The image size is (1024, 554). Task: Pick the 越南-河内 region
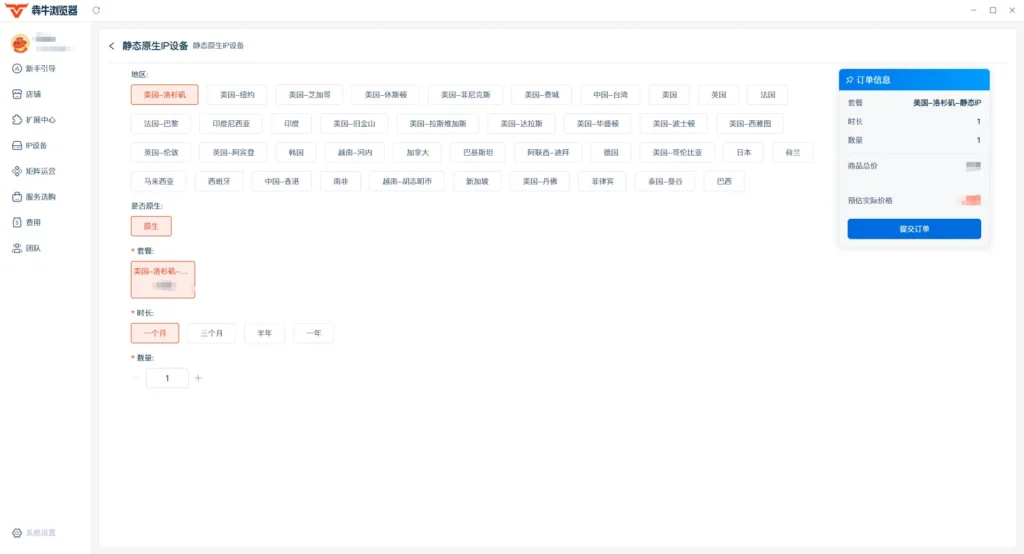click(x=355, y=152)
